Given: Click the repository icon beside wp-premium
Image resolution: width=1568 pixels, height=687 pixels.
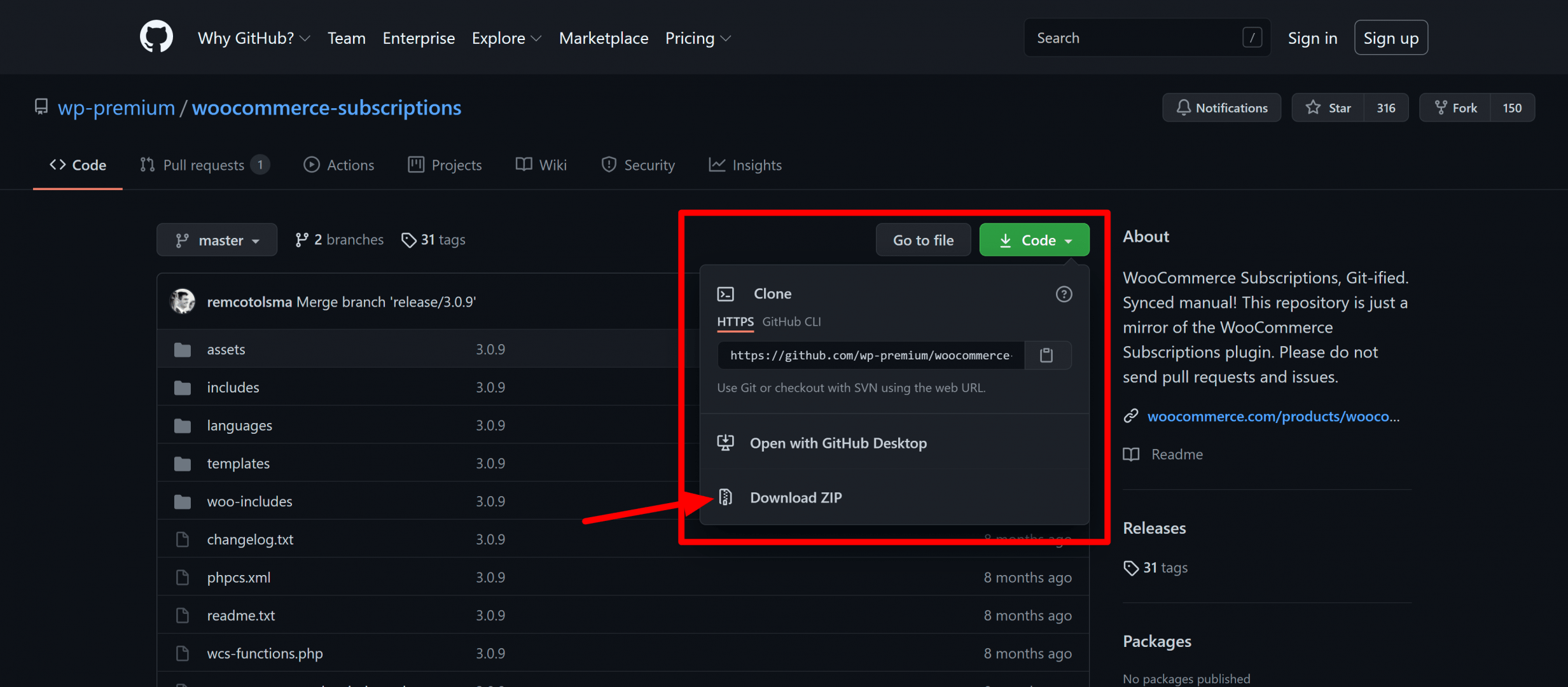Looking at the screenshot, I should (41, 107).
